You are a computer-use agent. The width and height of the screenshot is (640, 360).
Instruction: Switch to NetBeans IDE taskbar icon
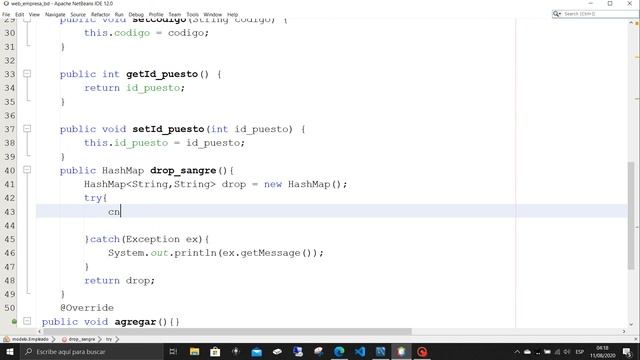[x=401, y=351]
